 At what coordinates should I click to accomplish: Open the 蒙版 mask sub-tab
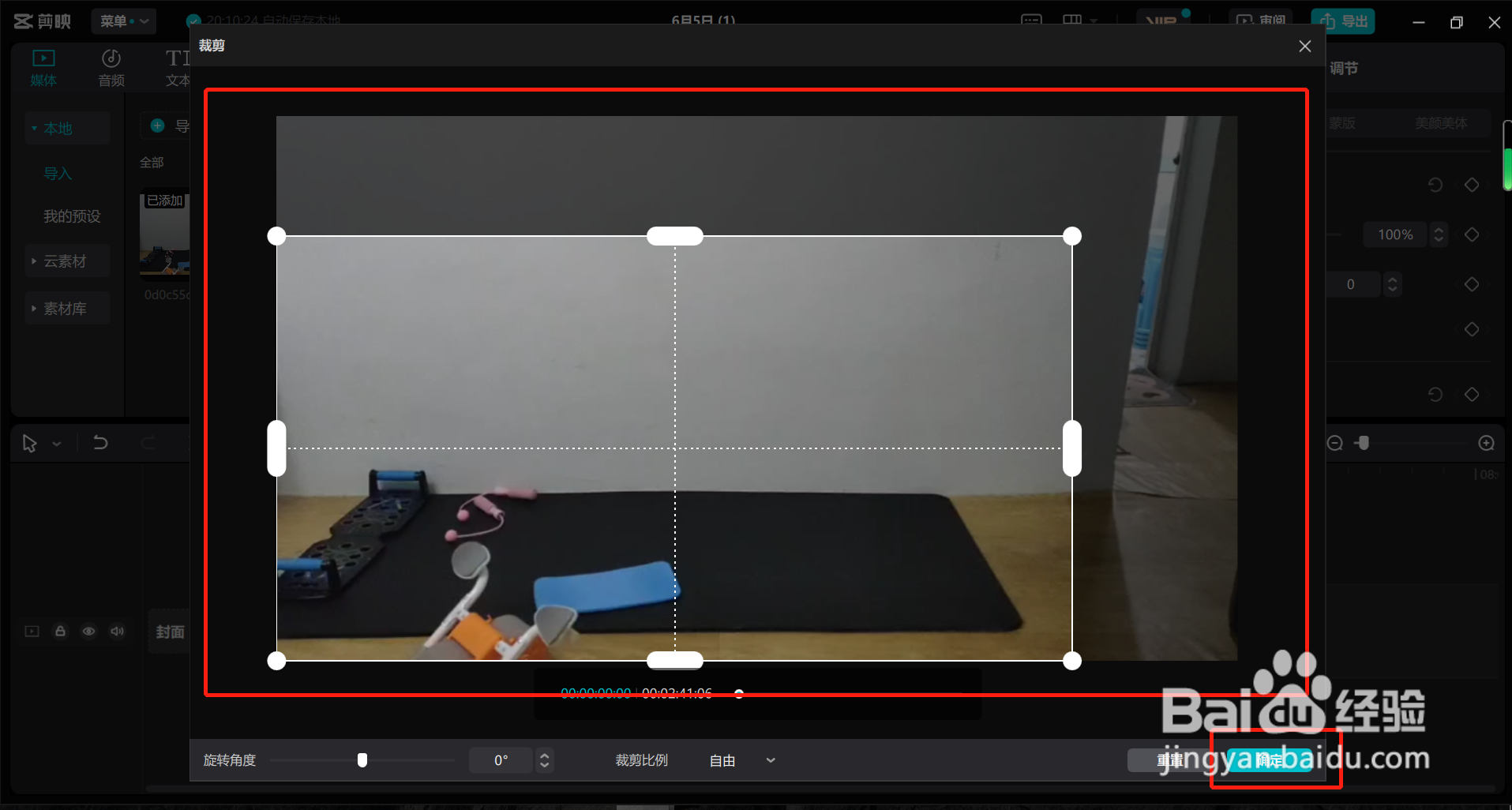(1342, 123)
